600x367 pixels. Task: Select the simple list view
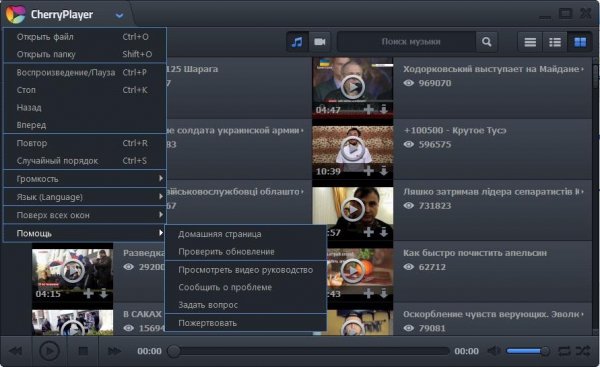[530, 42]
